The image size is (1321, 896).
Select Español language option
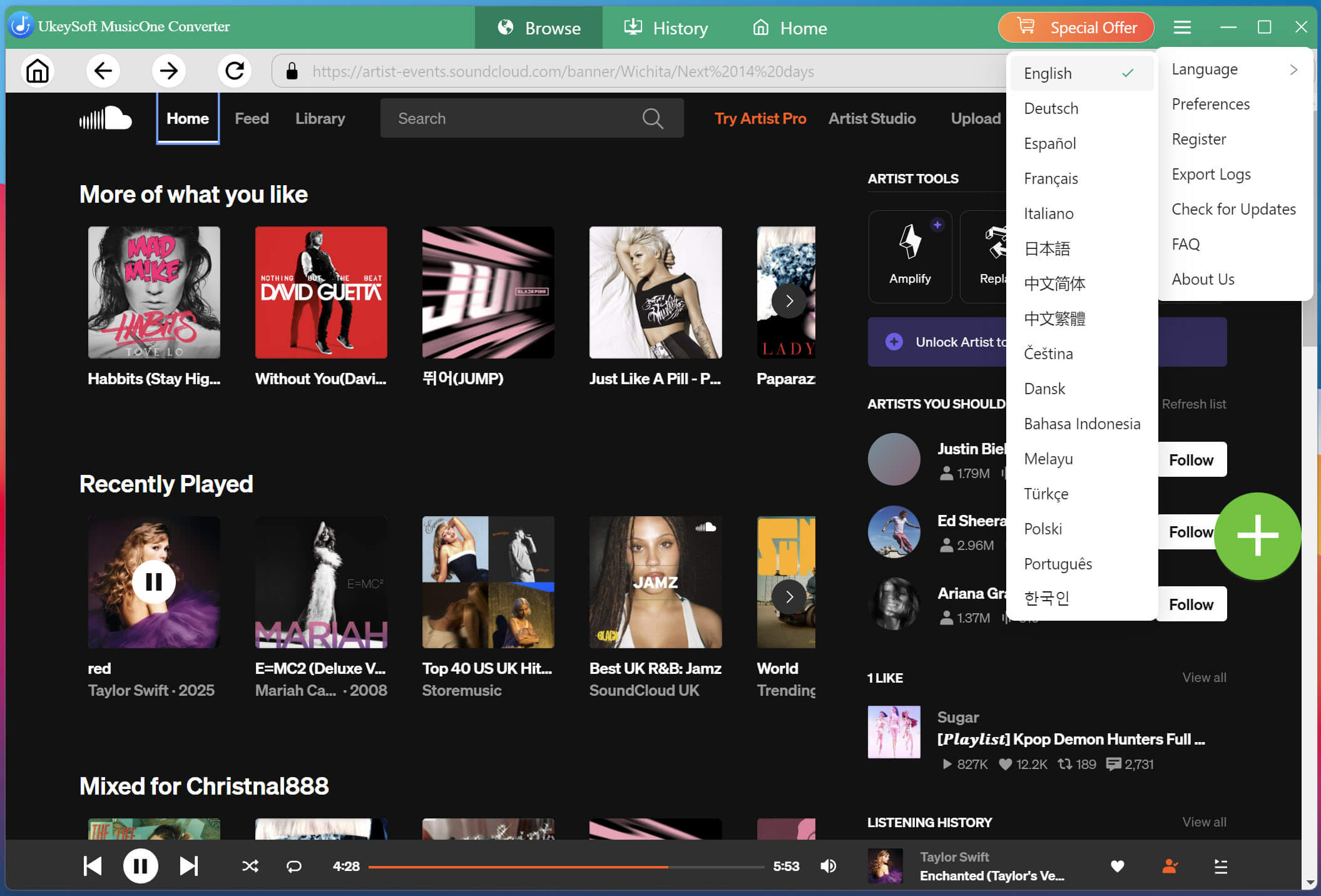click(1081, 143)
